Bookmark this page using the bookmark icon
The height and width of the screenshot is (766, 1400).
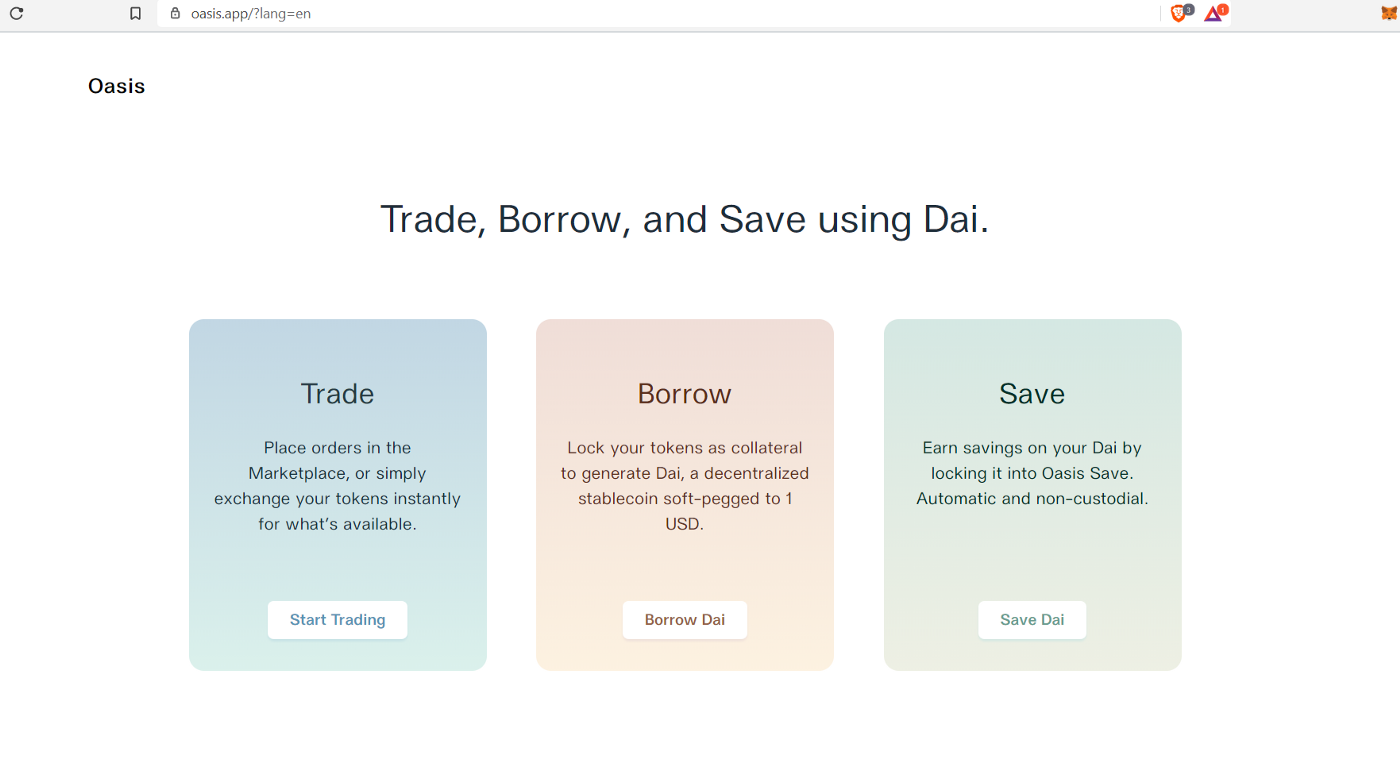136,14
